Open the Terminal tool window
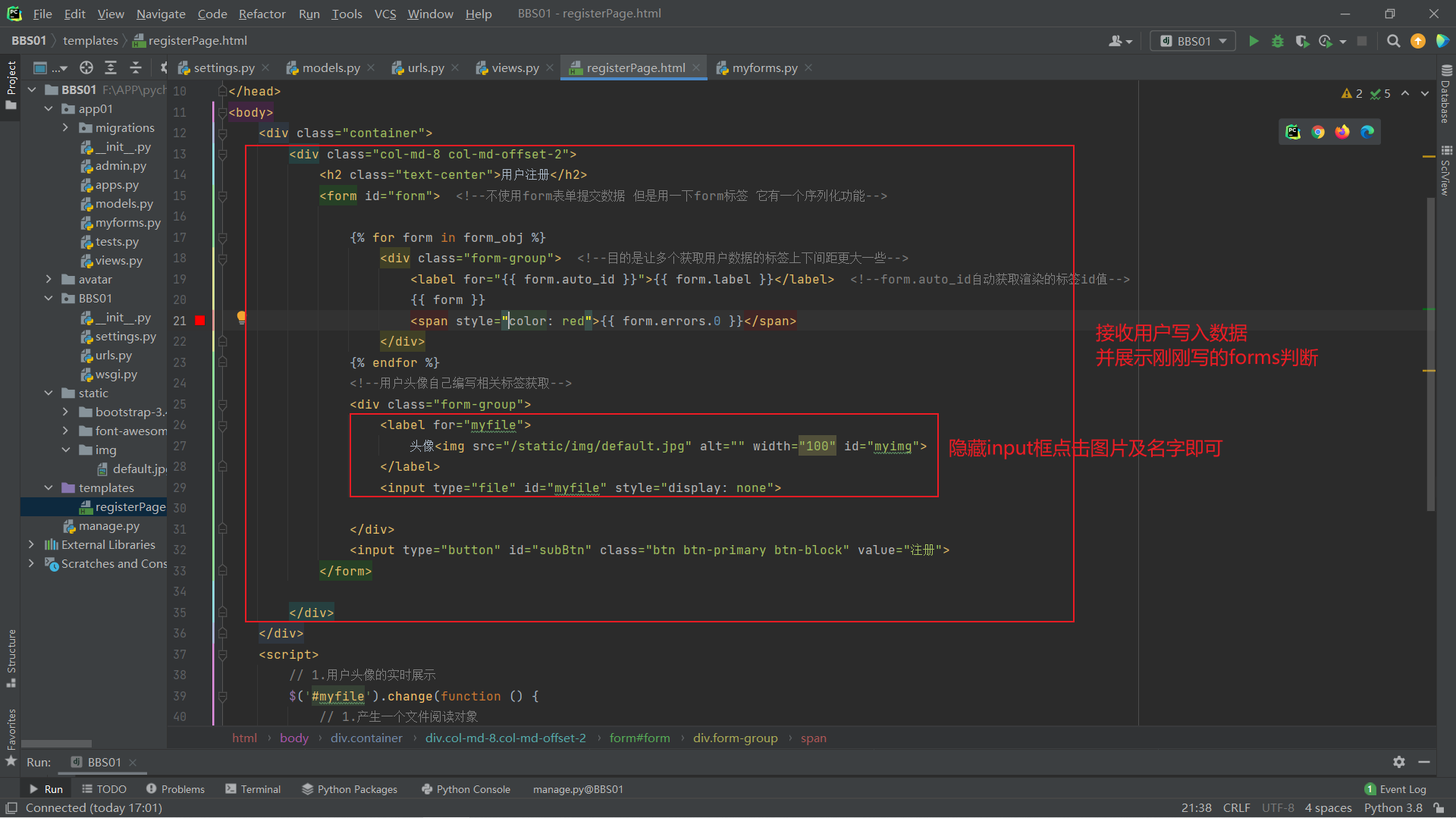1456x818 pixels. pyautogui.click(x=253, y=789)
